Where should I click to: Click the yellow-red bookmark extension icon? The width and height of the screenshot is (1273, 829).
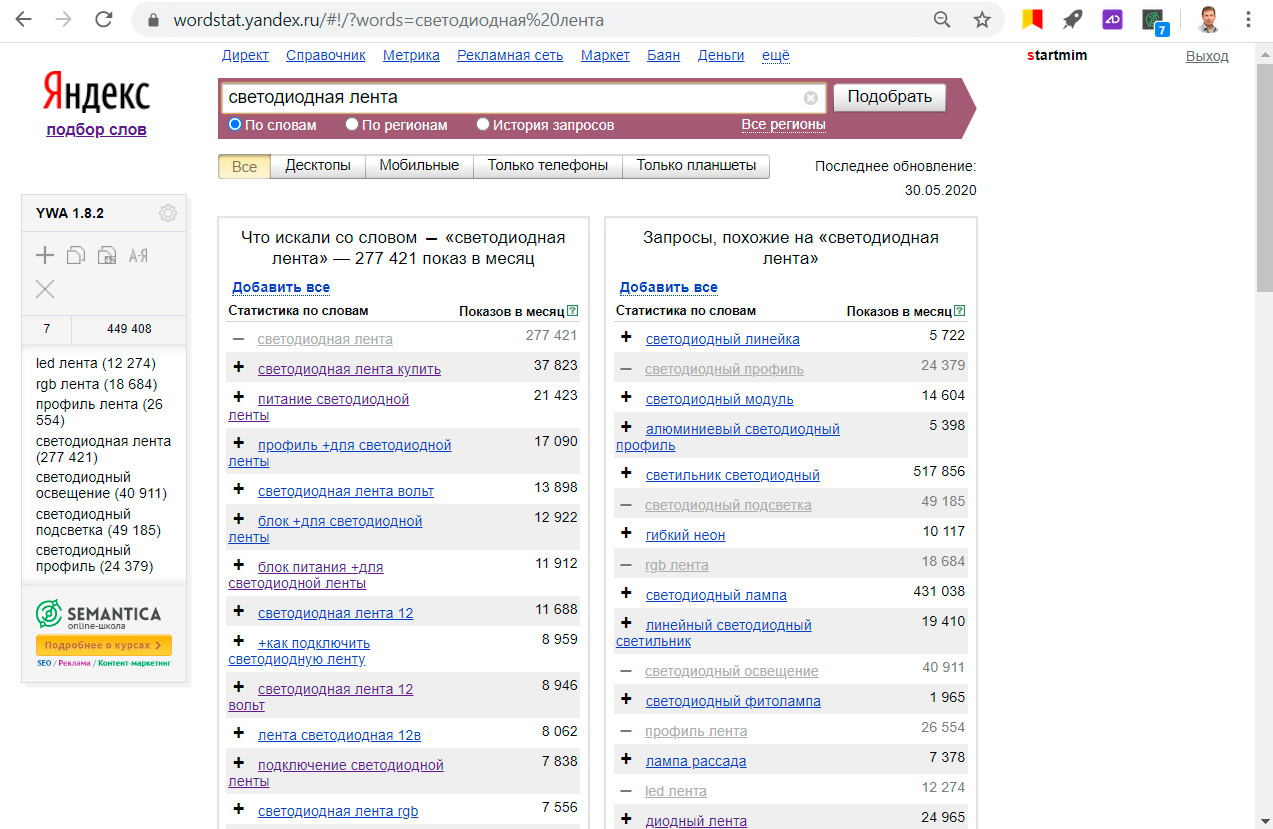(1032, 19)
